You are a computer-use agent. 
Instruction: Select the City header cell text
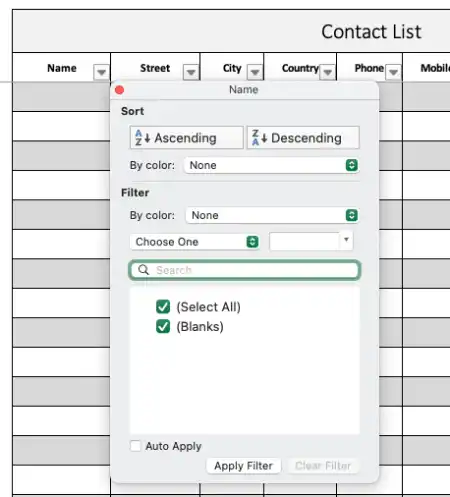point(232,68)
